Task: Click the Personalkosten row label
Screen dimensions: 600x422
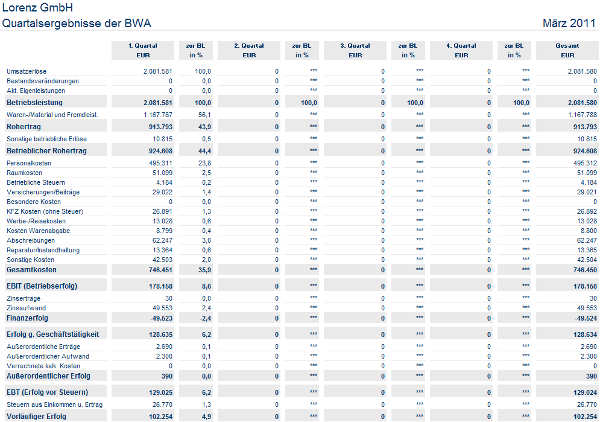Action: coord(29,163)
